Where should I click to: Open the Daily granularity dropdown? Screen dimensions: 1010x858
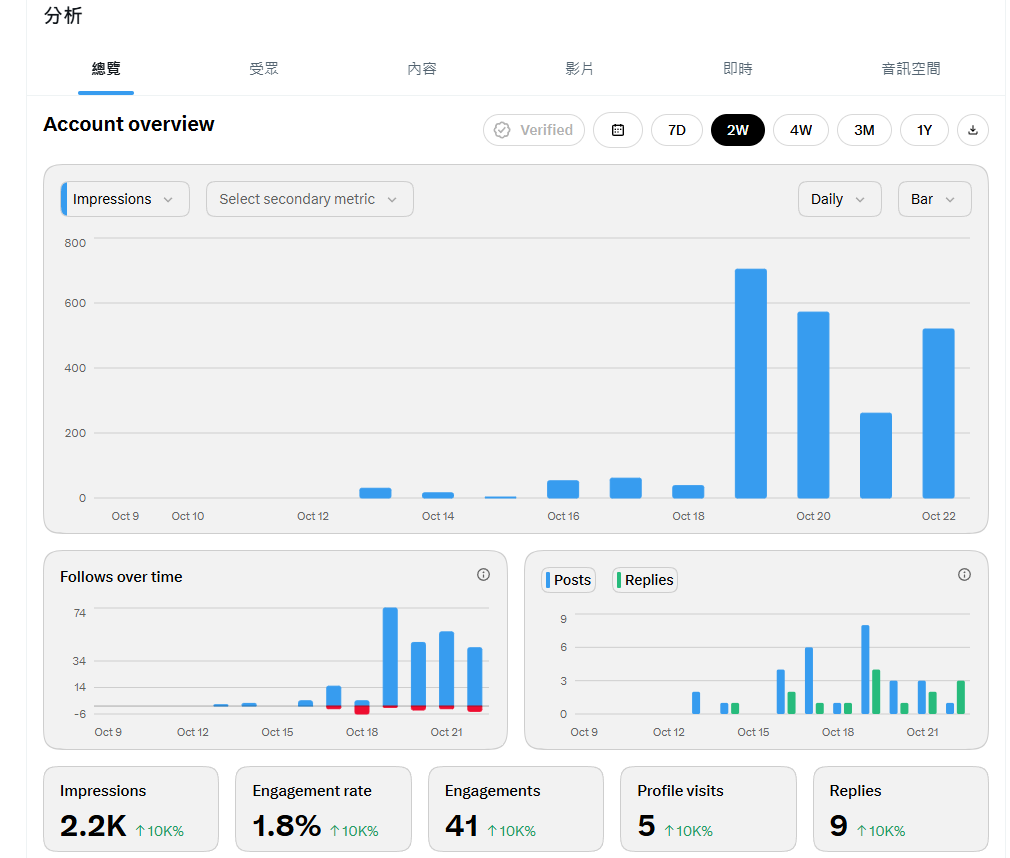pyautogui.click(x=839, y=199)
